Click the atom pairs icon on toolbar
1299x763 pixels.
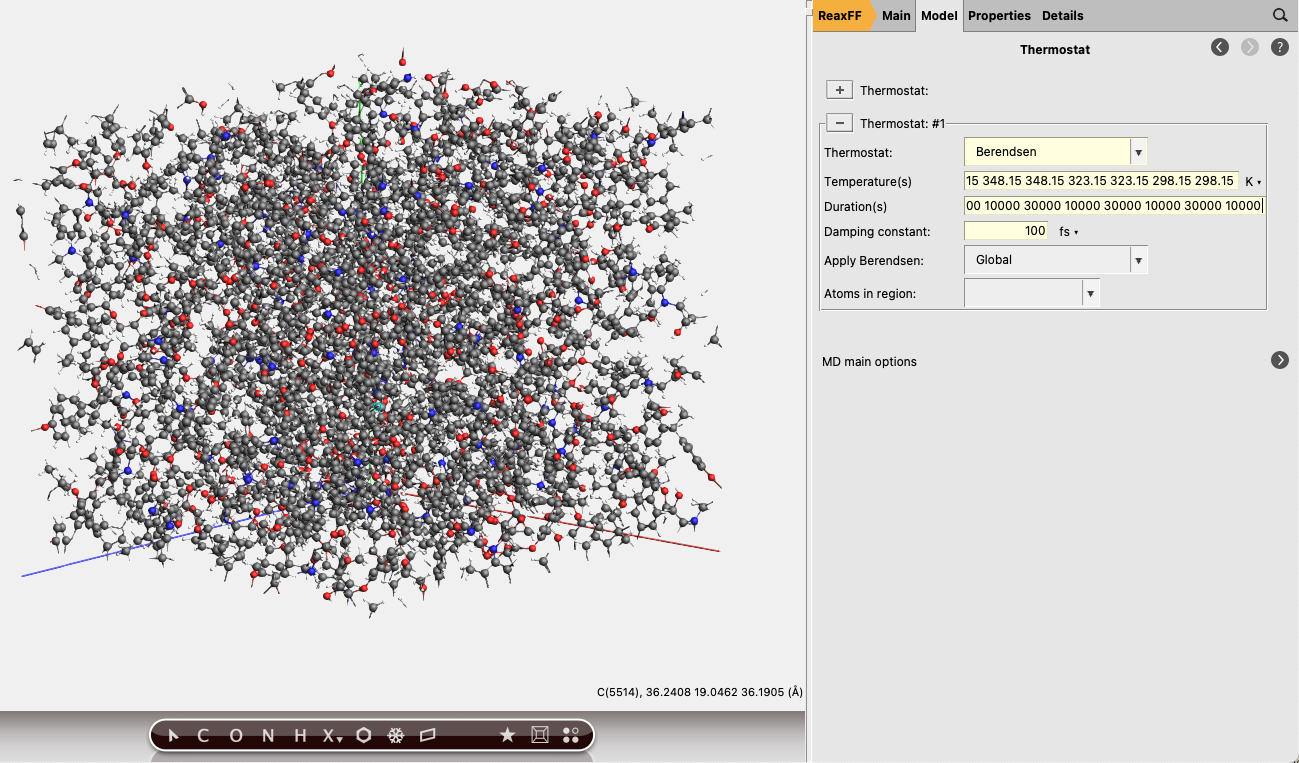point(570,735)
